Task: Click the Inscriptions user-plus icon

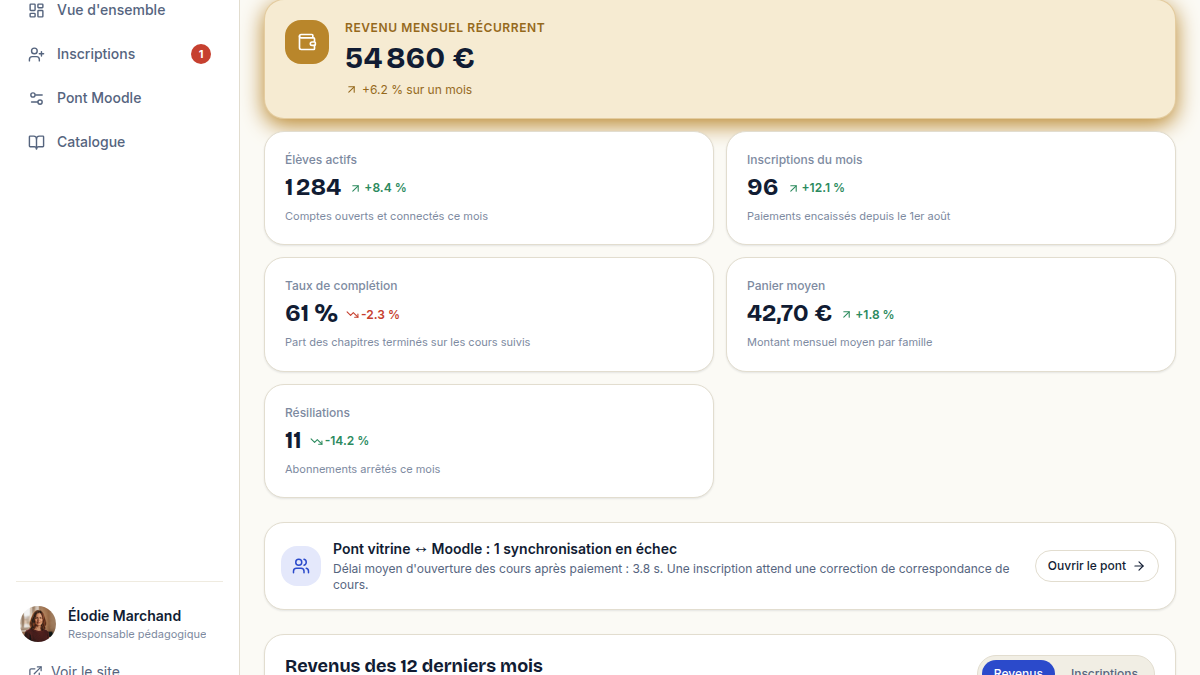Action: point(36,54)
